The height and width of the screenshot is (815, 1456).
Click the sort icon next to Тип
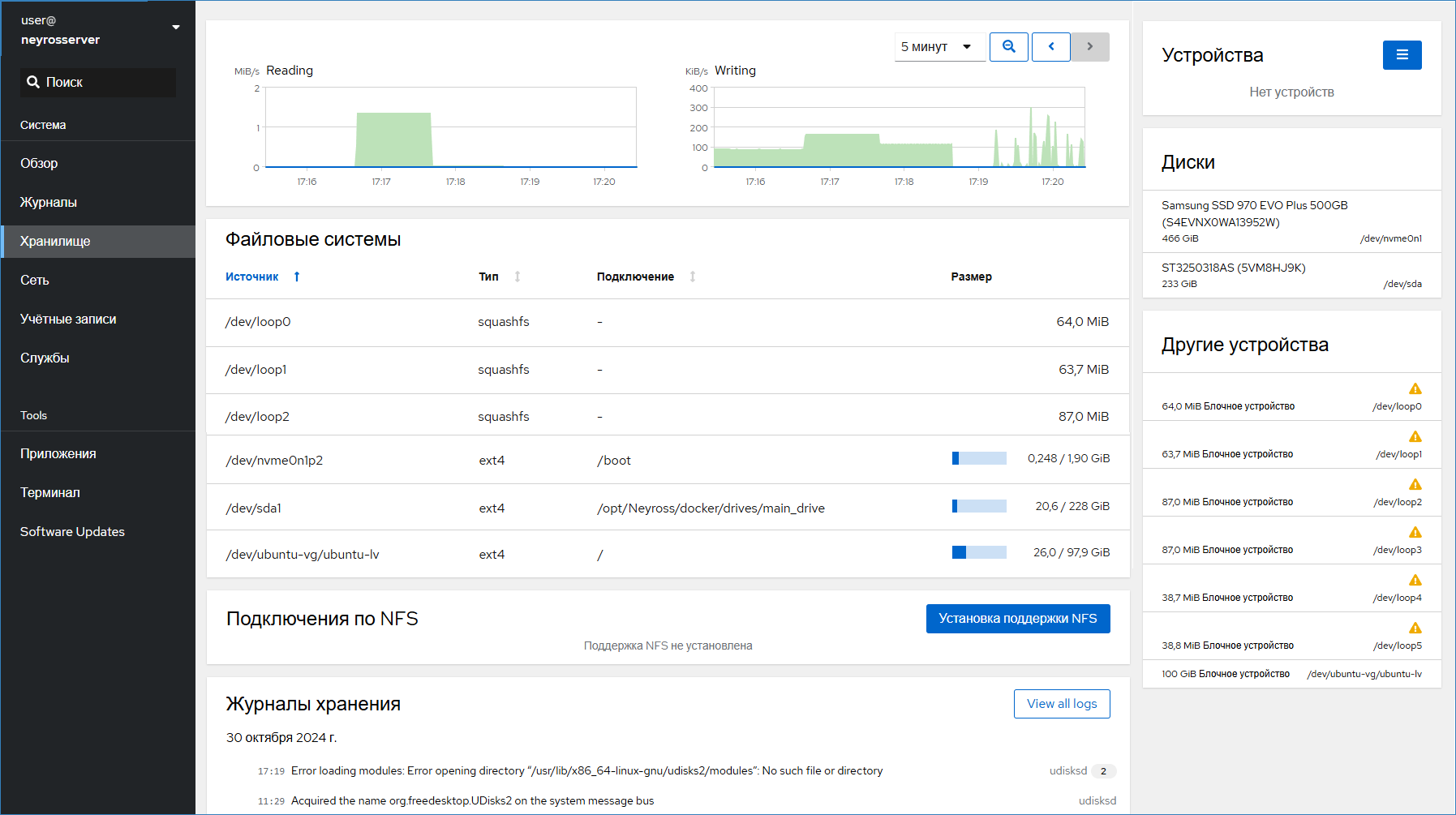[518, 277]
